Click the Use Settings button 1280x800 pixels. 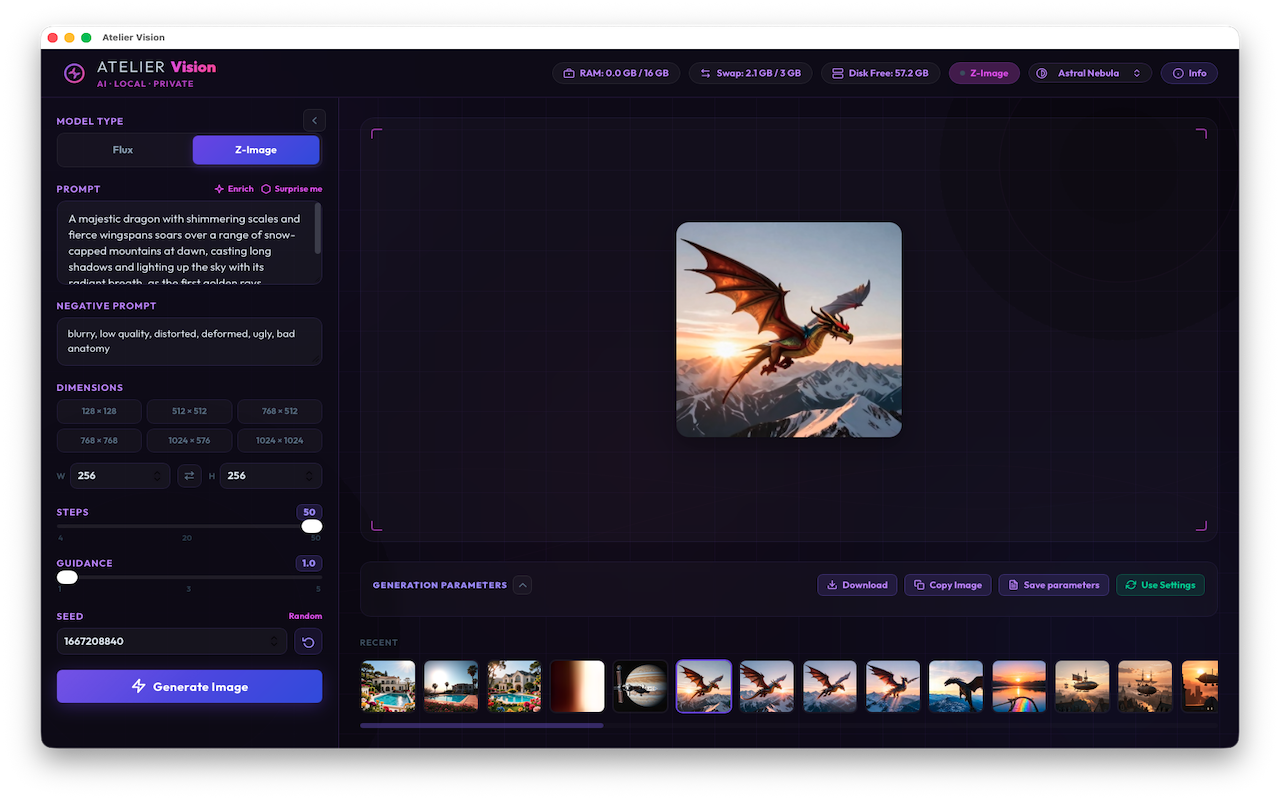pos(1161,585)
